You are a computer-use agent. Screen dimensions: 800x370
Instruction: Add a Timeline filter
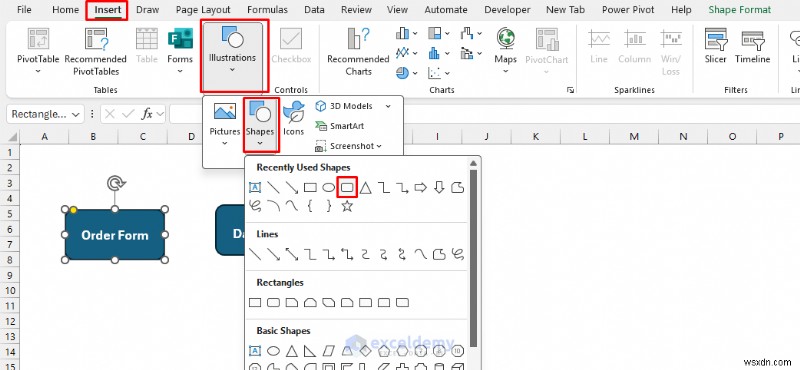point(753,46)
